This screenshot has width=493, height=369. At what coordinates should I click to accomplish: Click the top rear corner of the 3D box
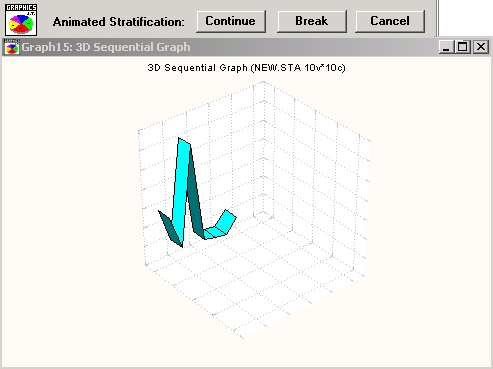[x=264, y=82]
